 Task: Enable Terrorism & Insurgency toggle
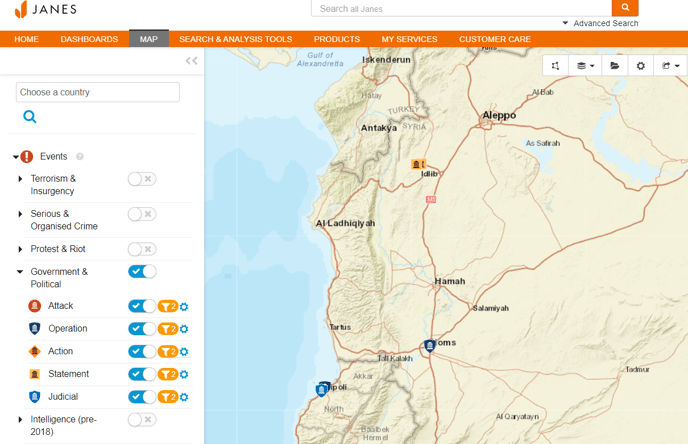142,179
